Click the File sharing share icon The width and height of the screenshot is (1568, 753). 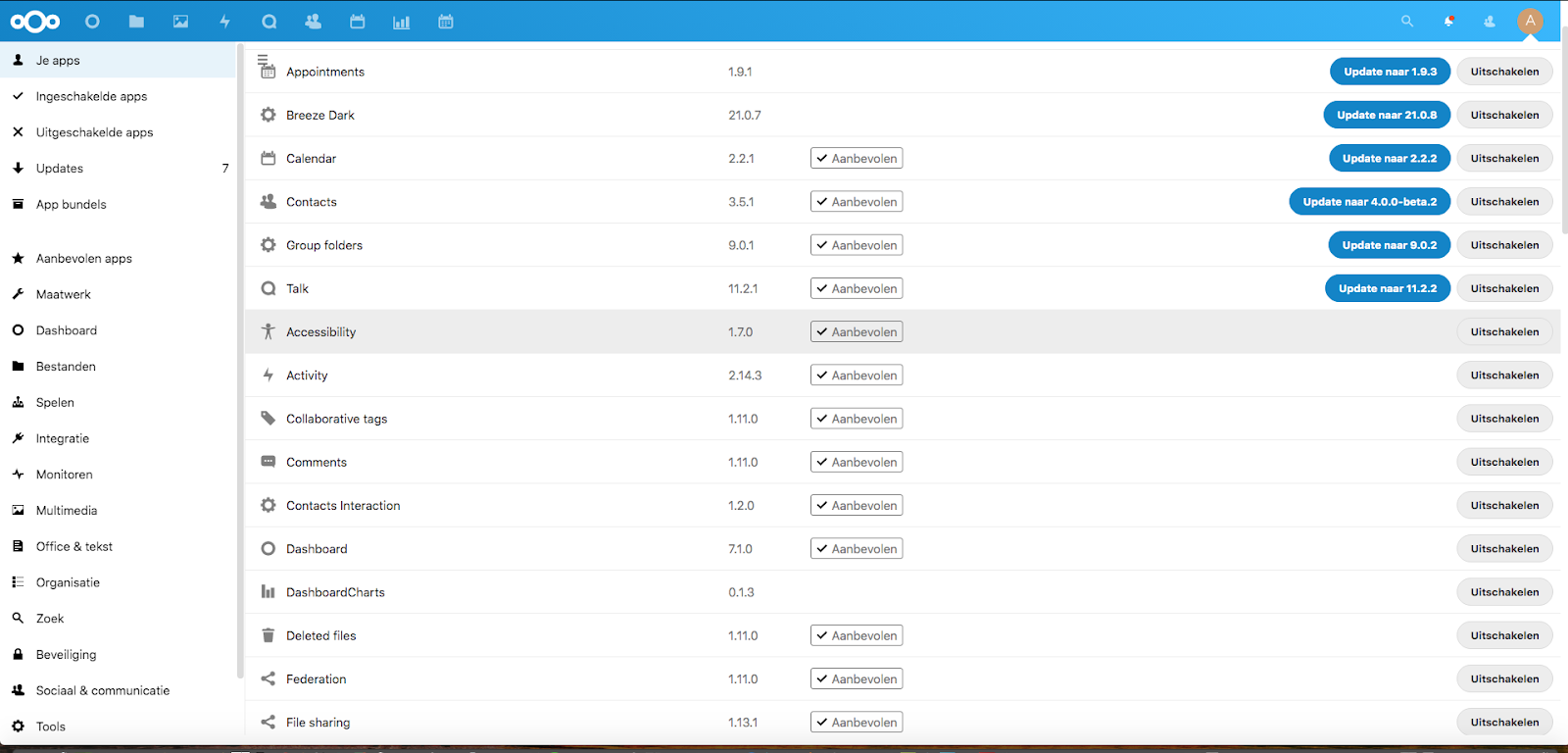[269, 722]
